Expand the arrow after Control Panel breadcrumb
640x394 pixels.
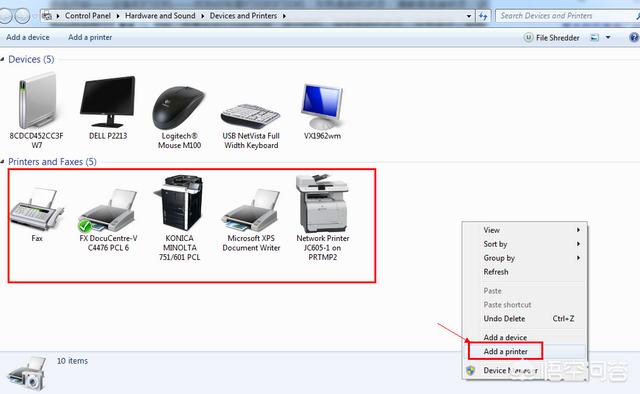tap(118, 16)
